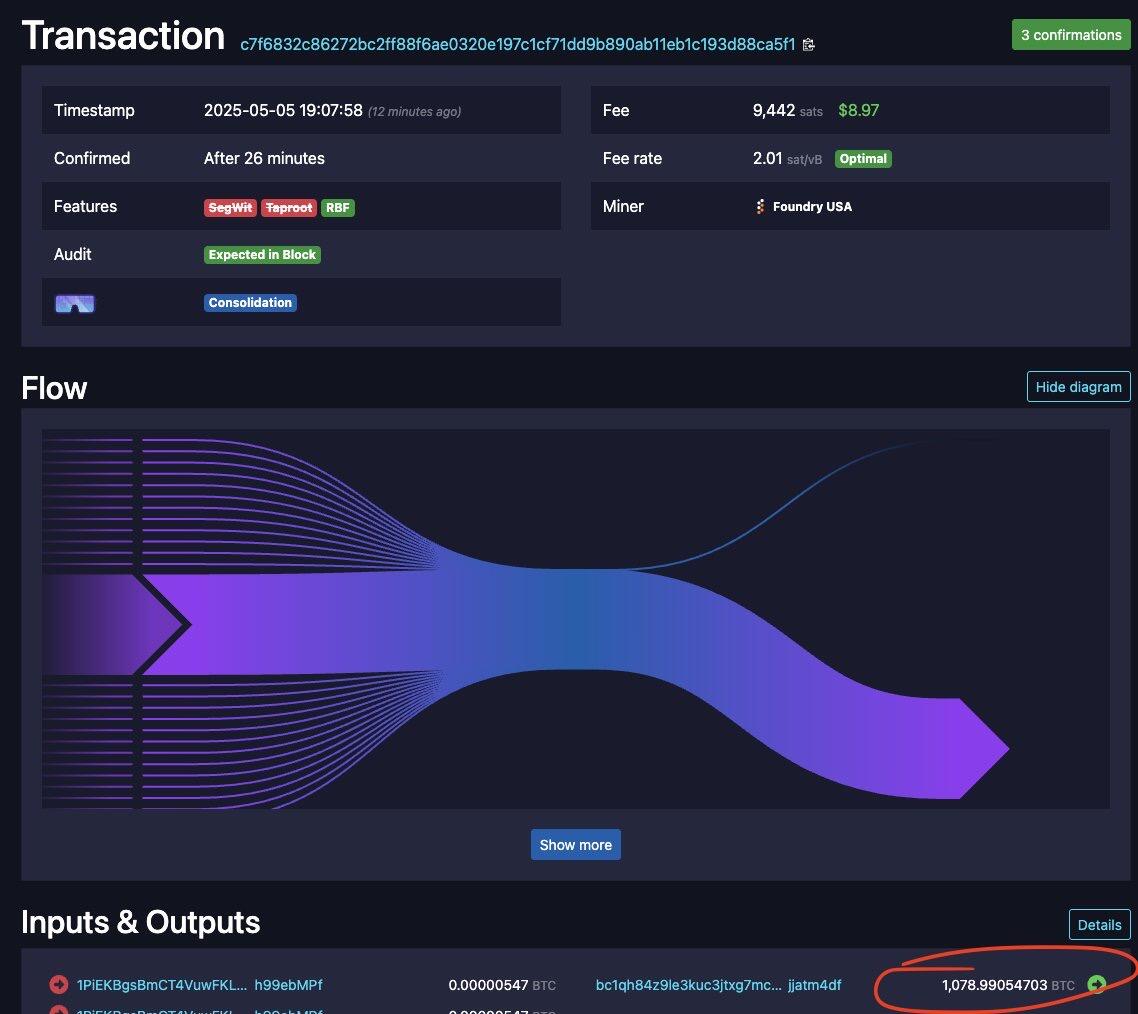Click the 0.00000547 BTC input amount
Viewport: 1138px width, 1014px height.
point(502,985)
